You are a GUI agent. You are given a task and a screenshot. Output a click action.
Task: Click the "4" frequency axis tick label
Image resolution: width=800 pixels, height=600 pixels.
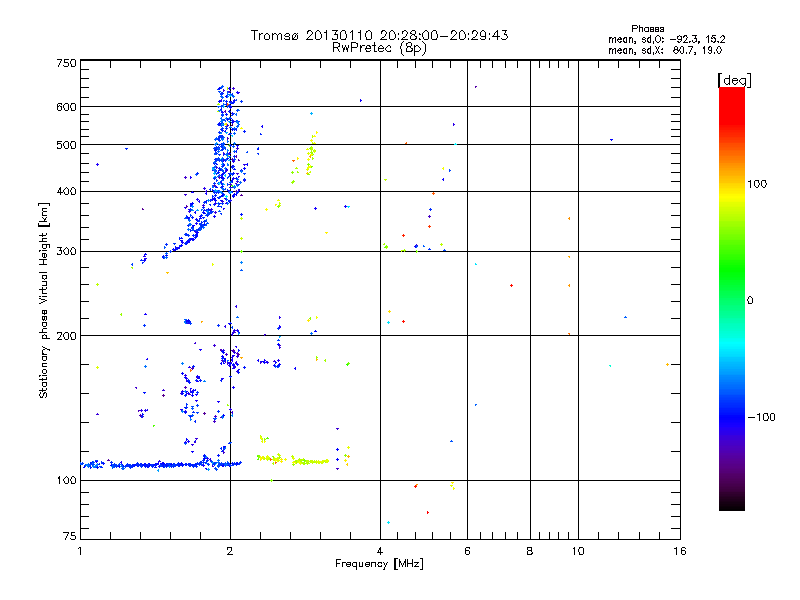pyautogui.click(x=380, y=551)
